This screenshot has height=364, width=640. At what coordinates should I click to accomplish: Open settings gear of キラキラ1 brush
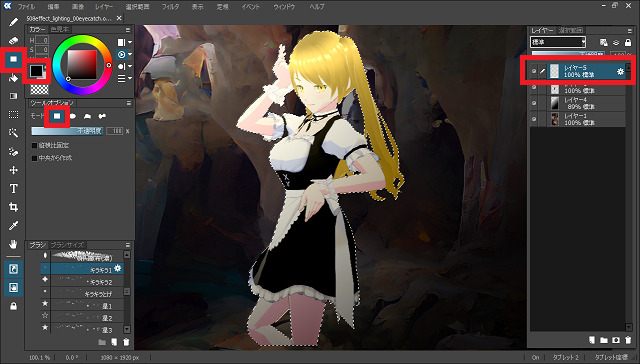tap(118, 268)
